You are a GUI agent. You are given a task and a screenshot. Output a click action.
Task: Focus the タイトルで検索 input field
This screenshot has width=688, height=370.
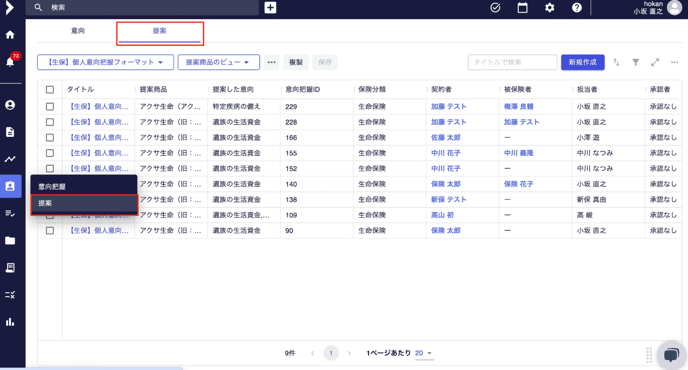coord(512,62)
